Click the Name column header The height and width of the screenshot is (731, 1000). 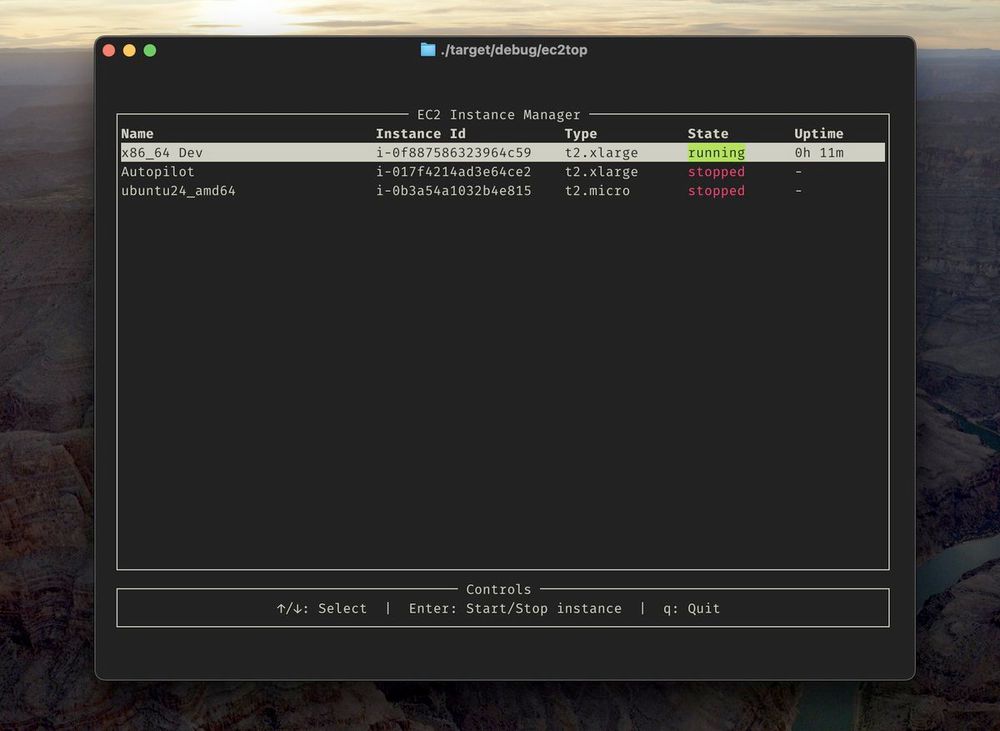pos(137,133)
